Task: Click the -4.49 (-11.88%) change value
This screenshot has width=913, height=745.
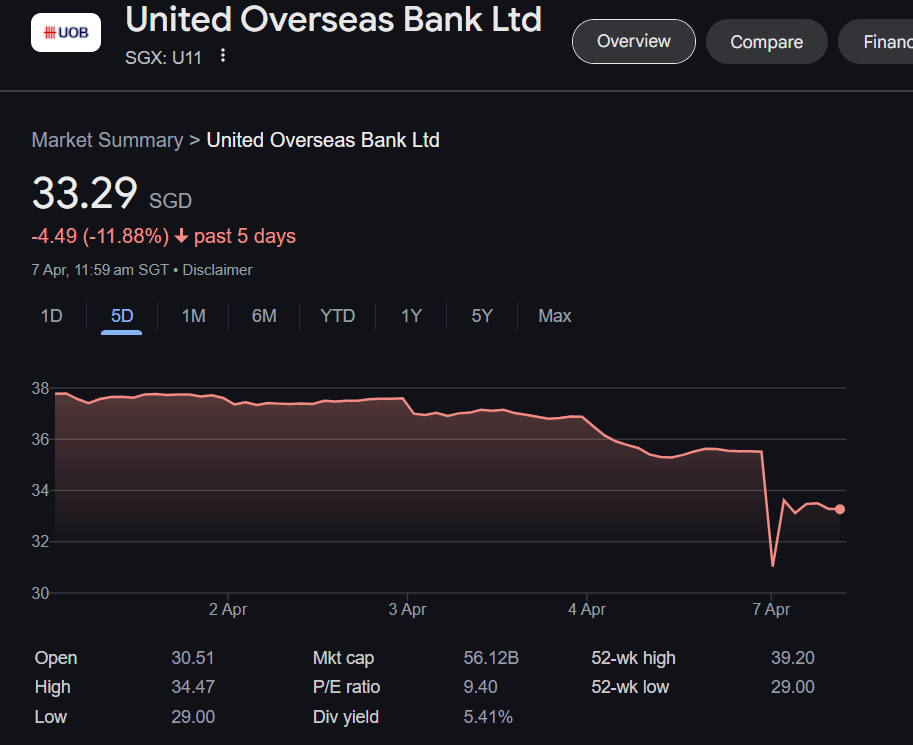Action: point(100,236)
